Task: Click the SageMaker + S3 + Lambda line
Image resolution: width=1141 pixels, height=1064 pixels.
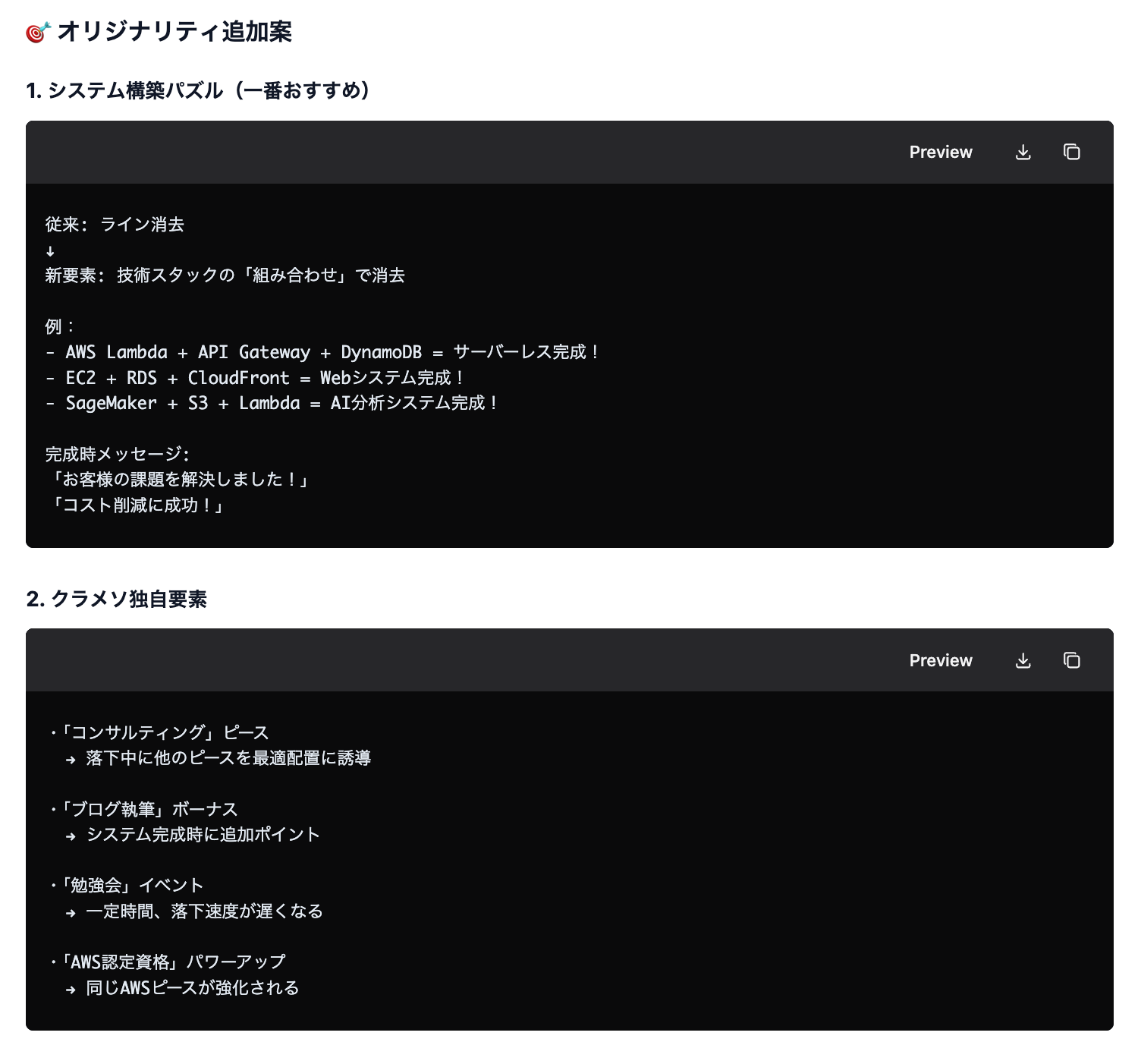Action: tap(271, 403)
